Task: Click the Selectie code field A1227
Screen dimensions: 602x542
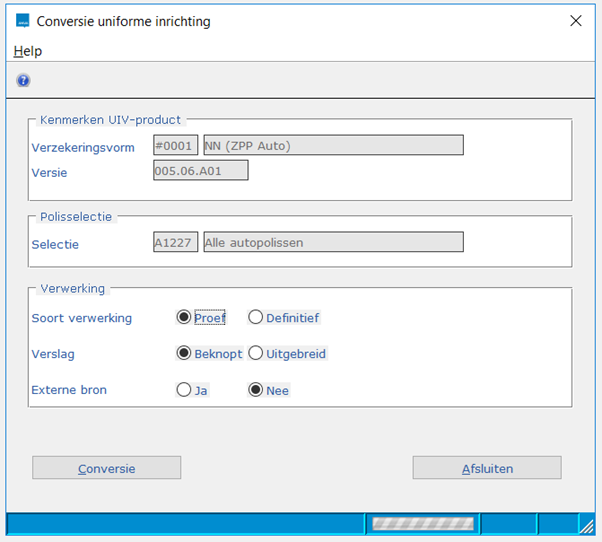Action: [175, 242]
